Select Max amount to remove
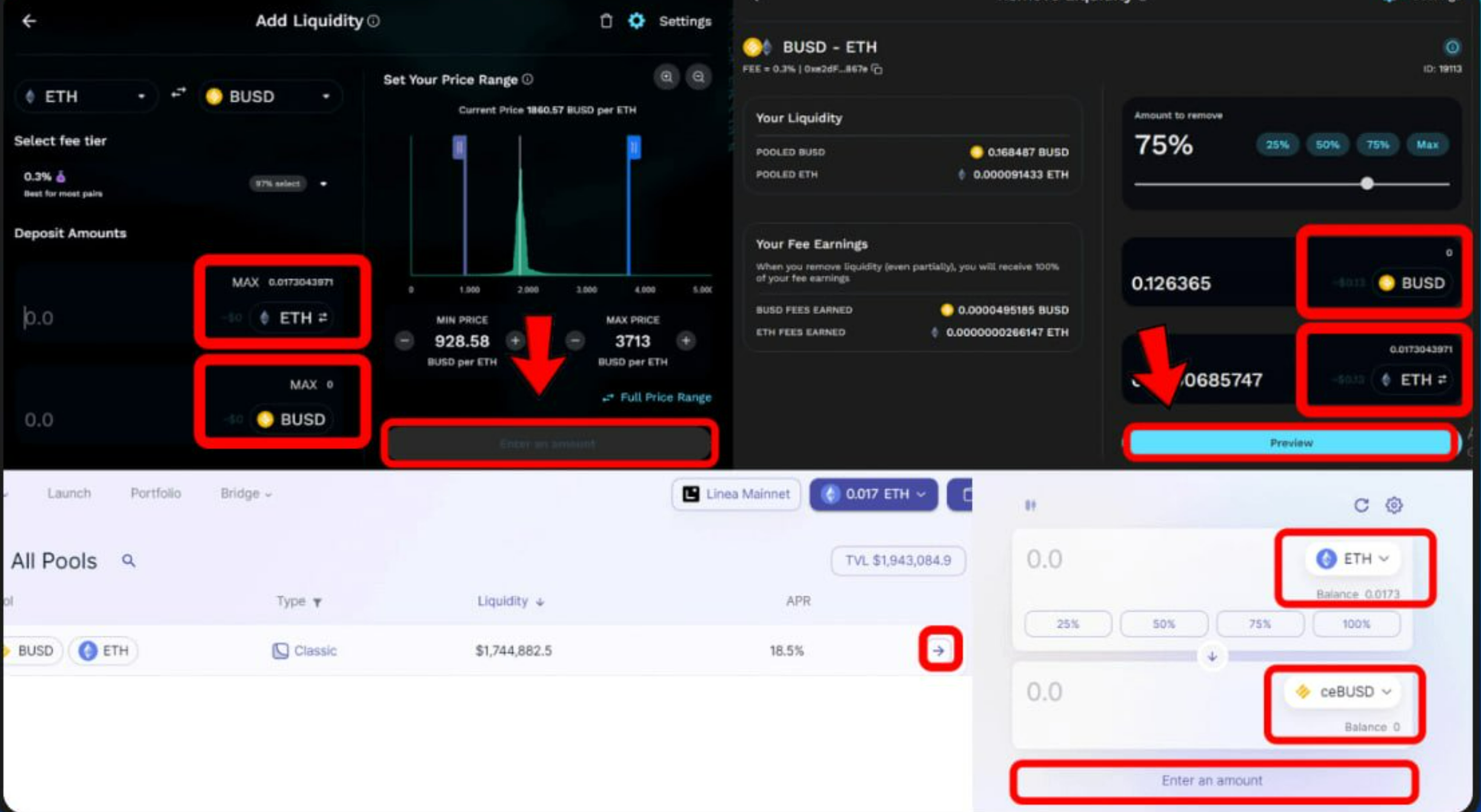The width and height of the screenshot is (1481, 812). (1427, 145)
